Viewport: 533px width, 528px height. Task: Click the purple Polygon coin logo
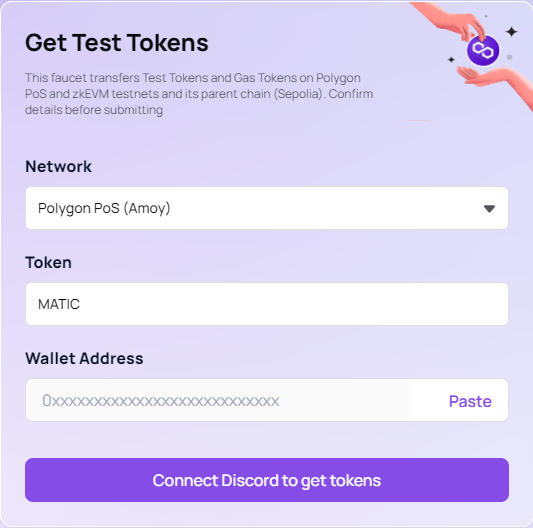tap(483, 50)
